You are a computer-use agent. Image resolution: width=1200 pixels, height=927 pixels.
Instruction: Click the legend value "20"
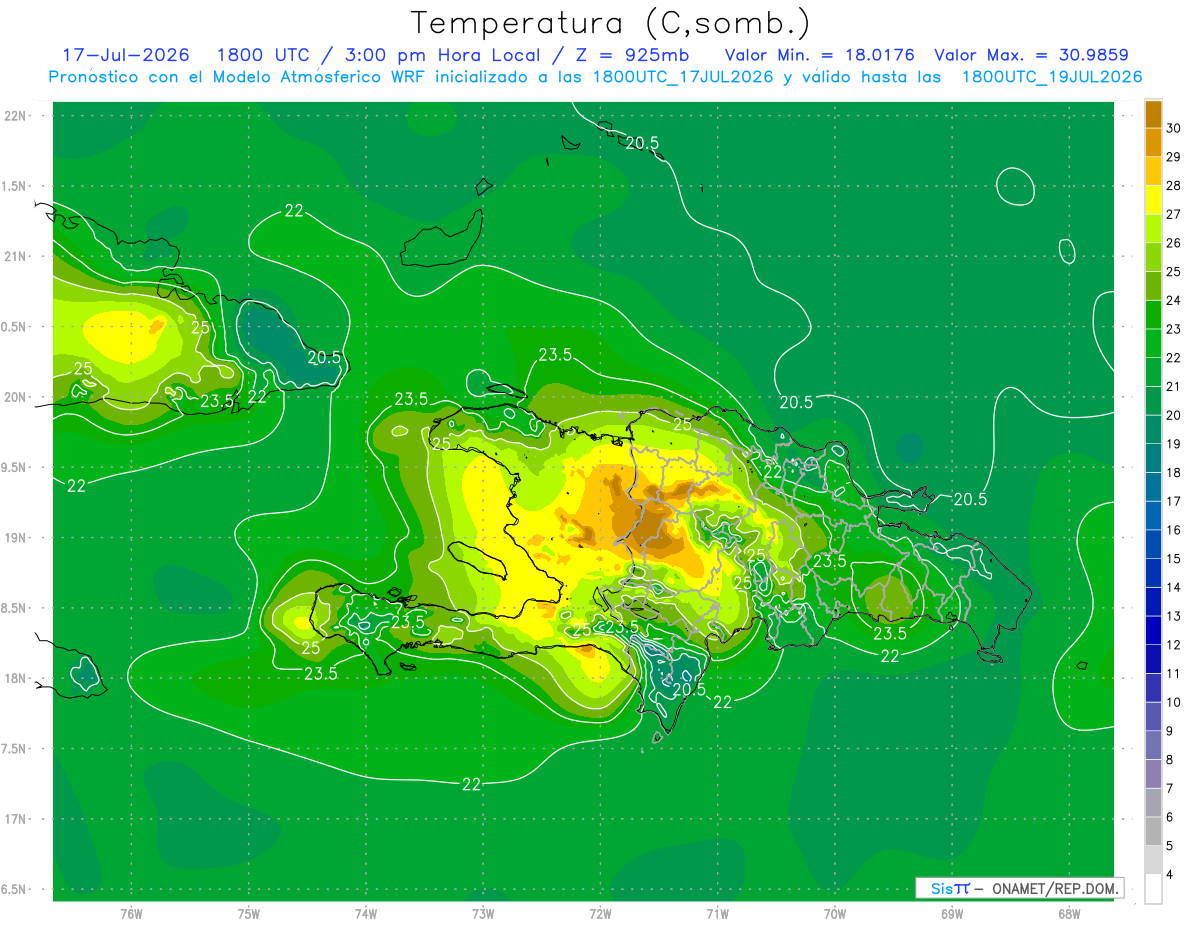(x=1174, y=415)
